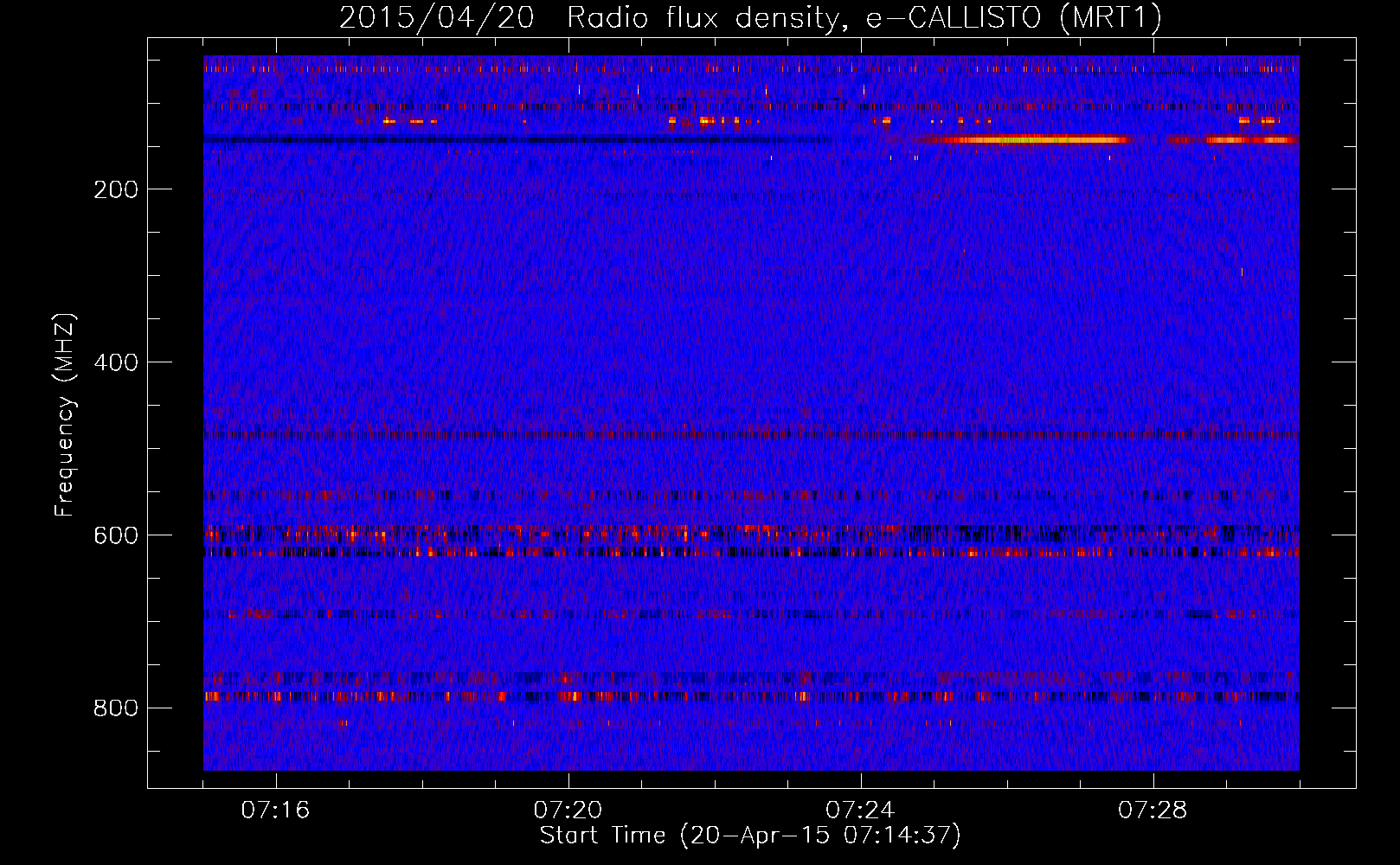Click the 07:20 time tick label
The image size is (1400, 865).
click(568, 810)
